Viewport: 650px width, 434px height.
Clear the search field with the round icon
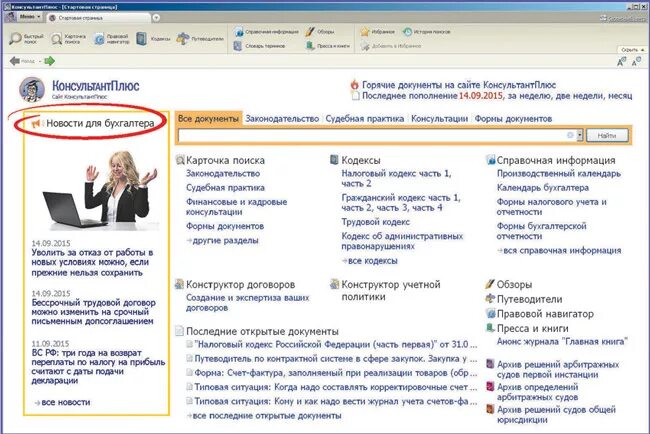[x=570, y=135]
